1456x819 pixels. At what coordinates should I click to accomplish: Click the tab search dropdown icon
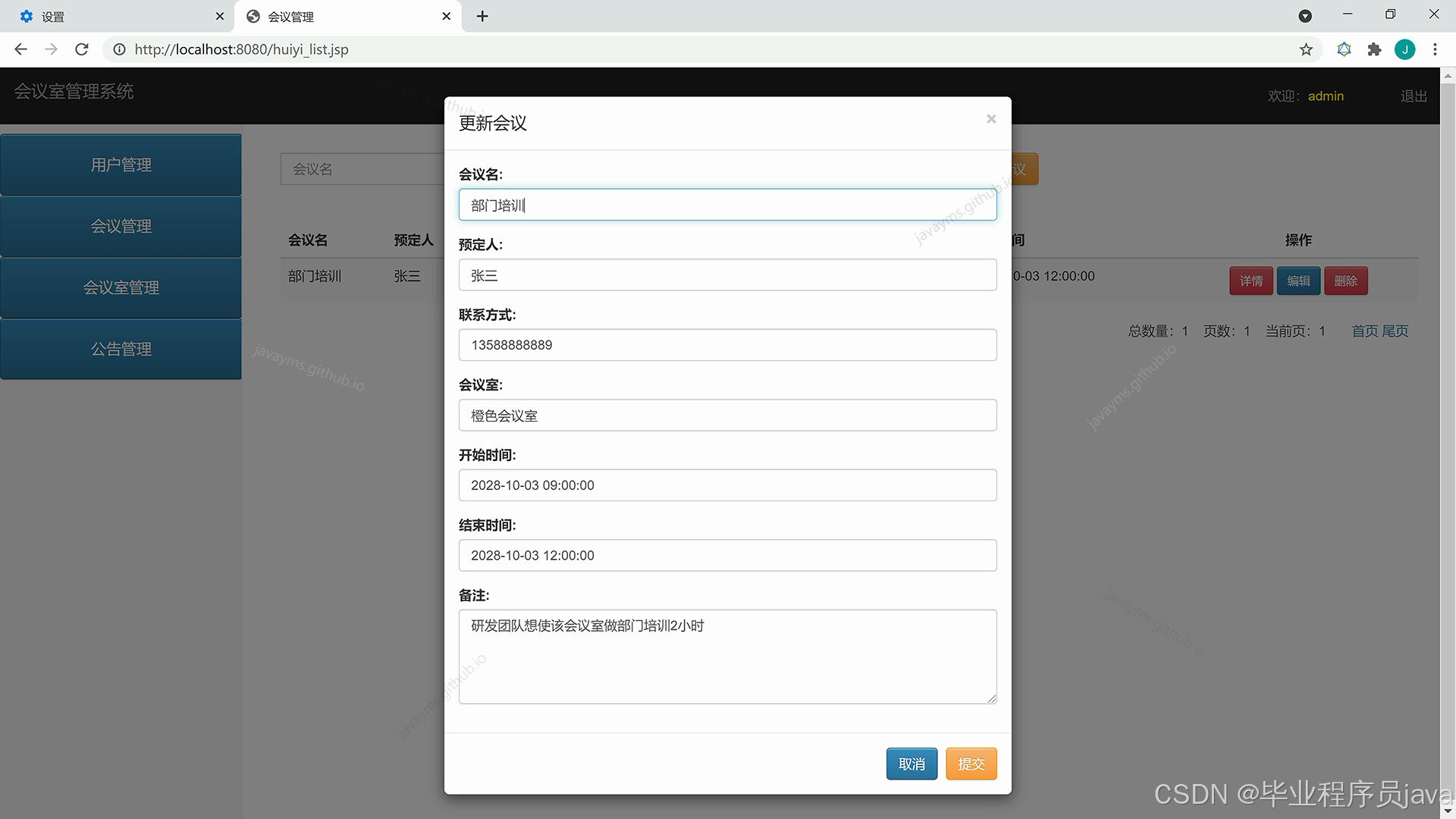(x=1305, y=16)
